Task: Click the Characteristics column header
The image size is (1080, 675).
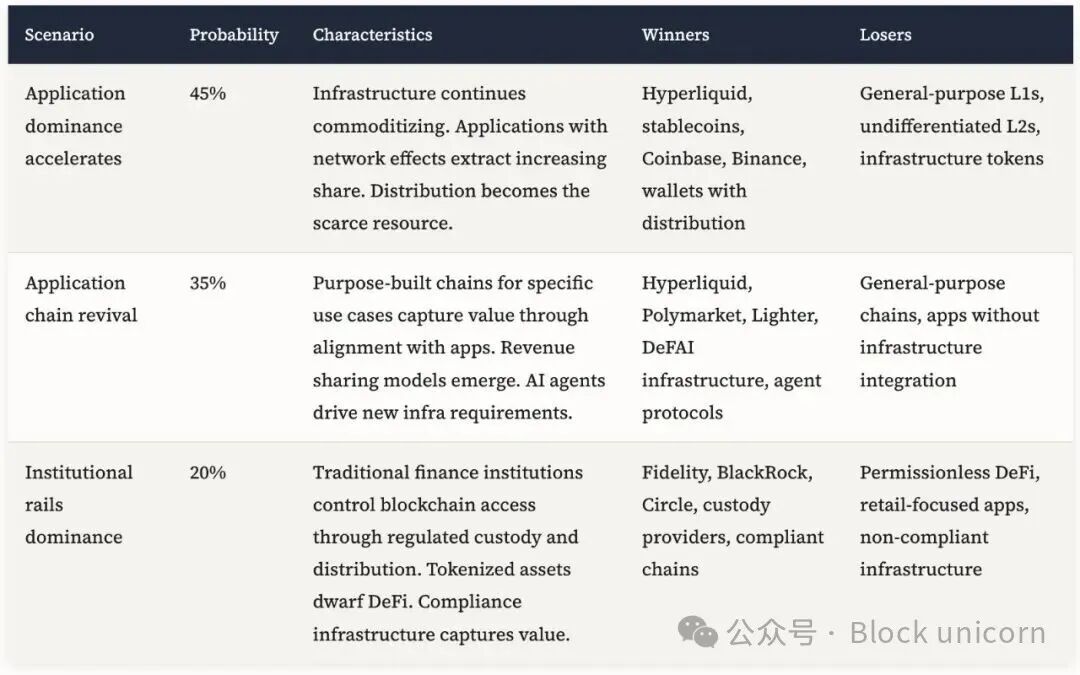Action: pyautogui.click(x=372, y=35)
